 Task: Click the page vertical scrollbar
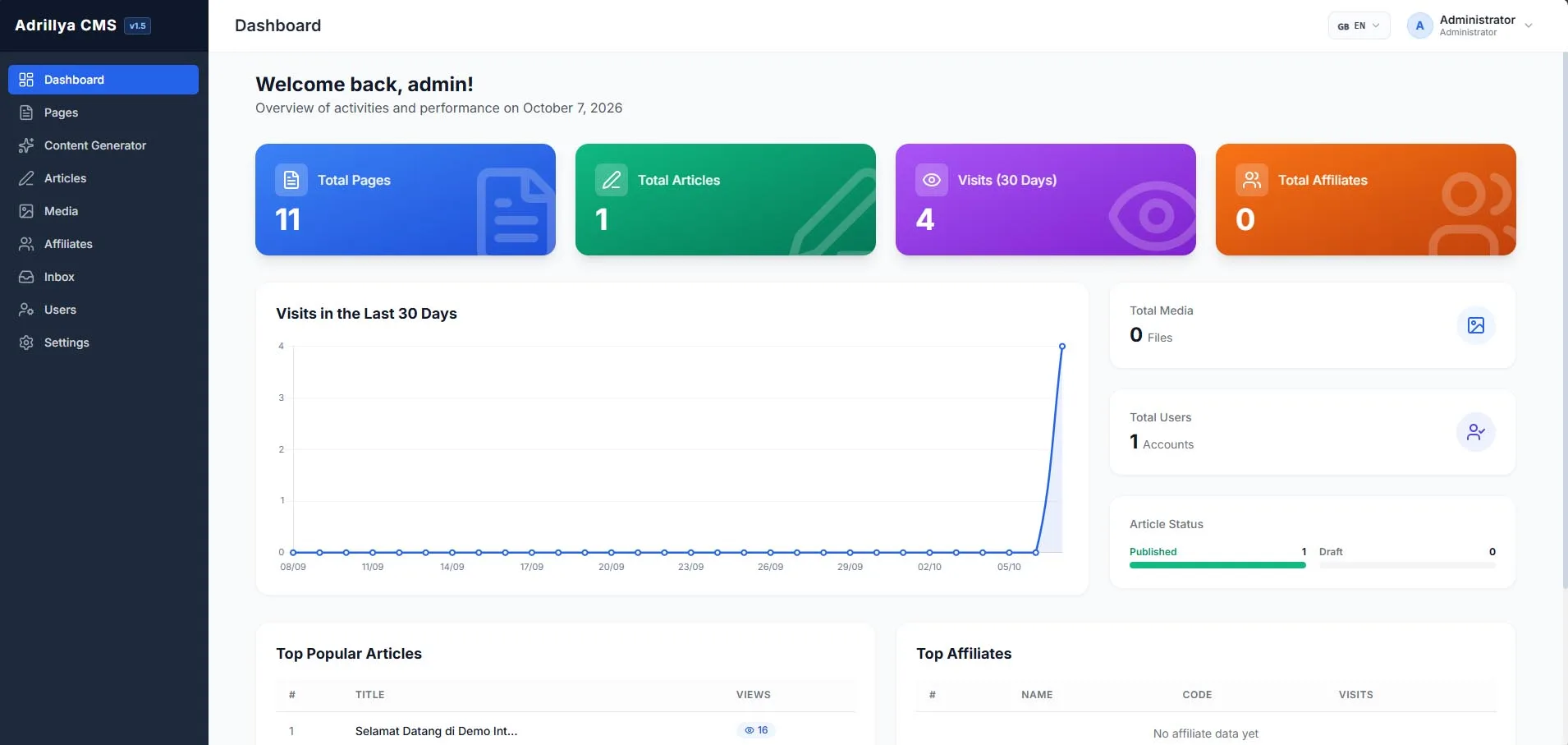click(1565, 320)
